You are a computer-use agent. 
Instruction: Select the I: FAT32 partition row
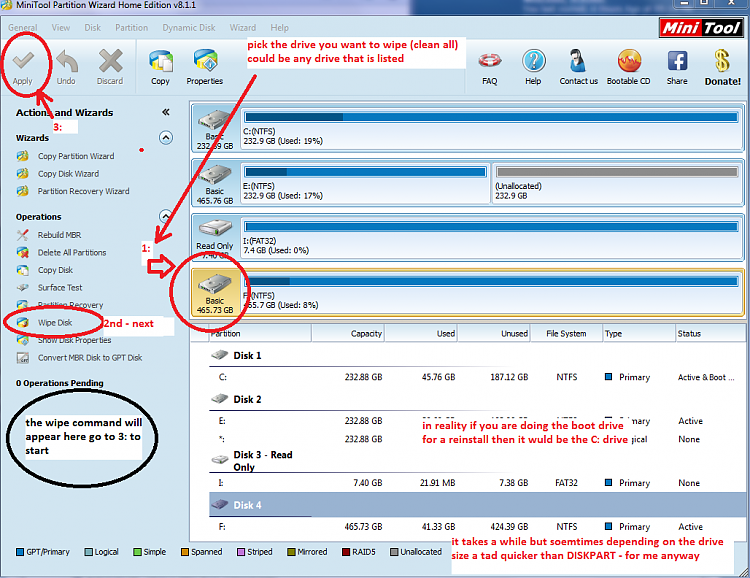pyautogui.click(x=476, y=483)
